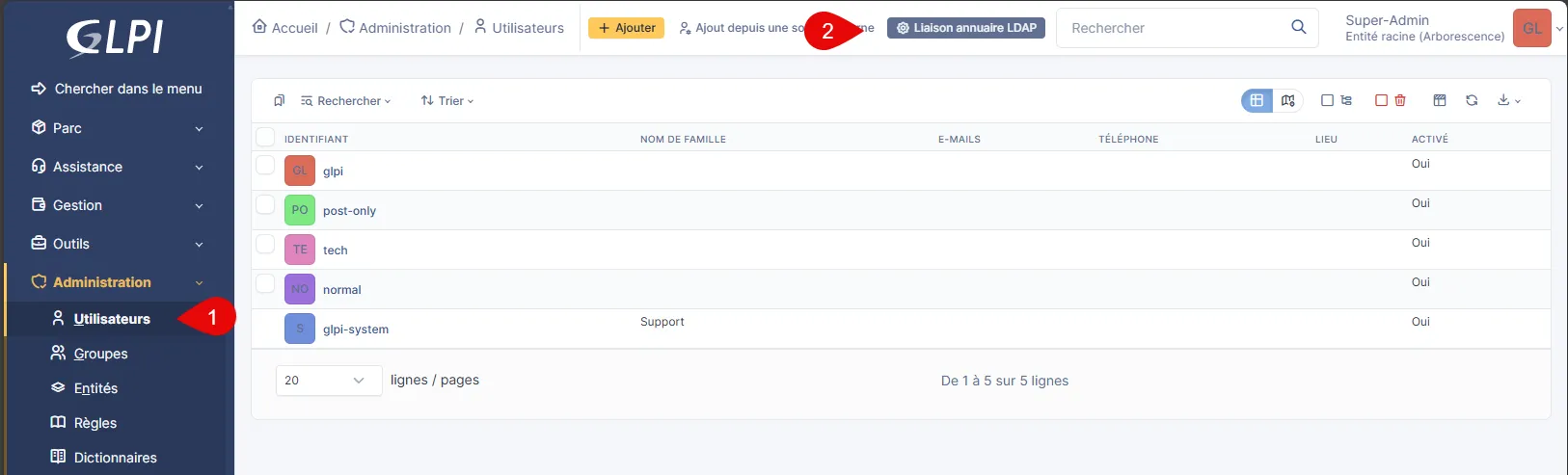The height and width of the screenshot is (475, 1568).
Task: Click the Liaison annuaire LDAP button
Action: [965, 28]
